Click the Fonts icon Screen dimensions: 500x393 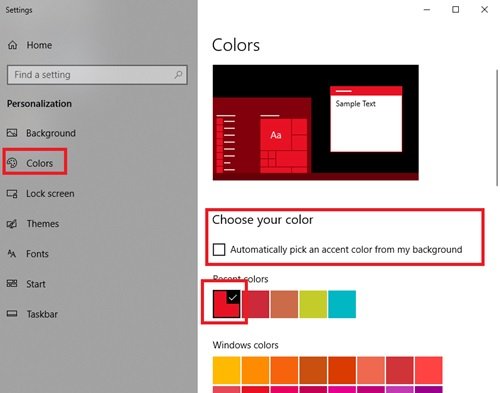(12, 254)
